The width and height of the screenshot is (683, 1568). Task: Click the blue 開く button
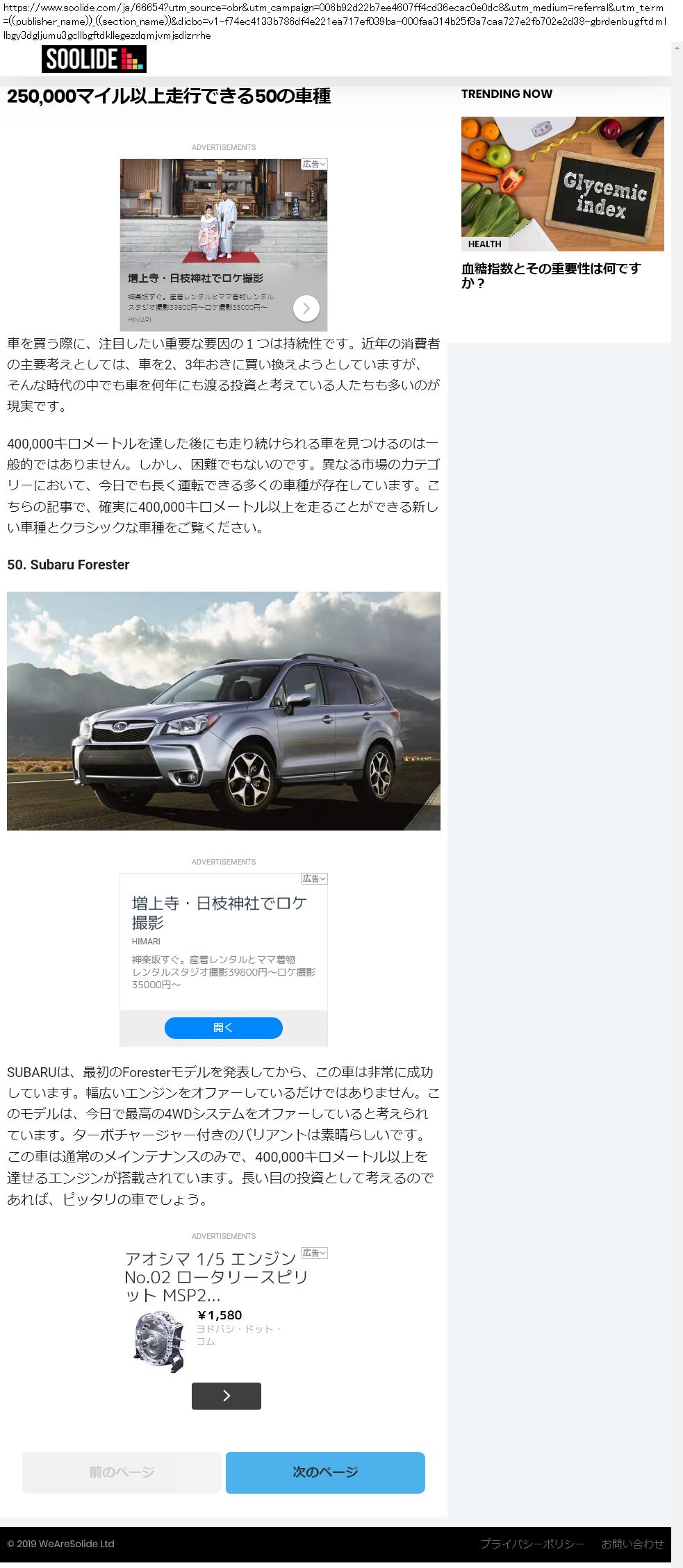click(x=224, y=1028)
